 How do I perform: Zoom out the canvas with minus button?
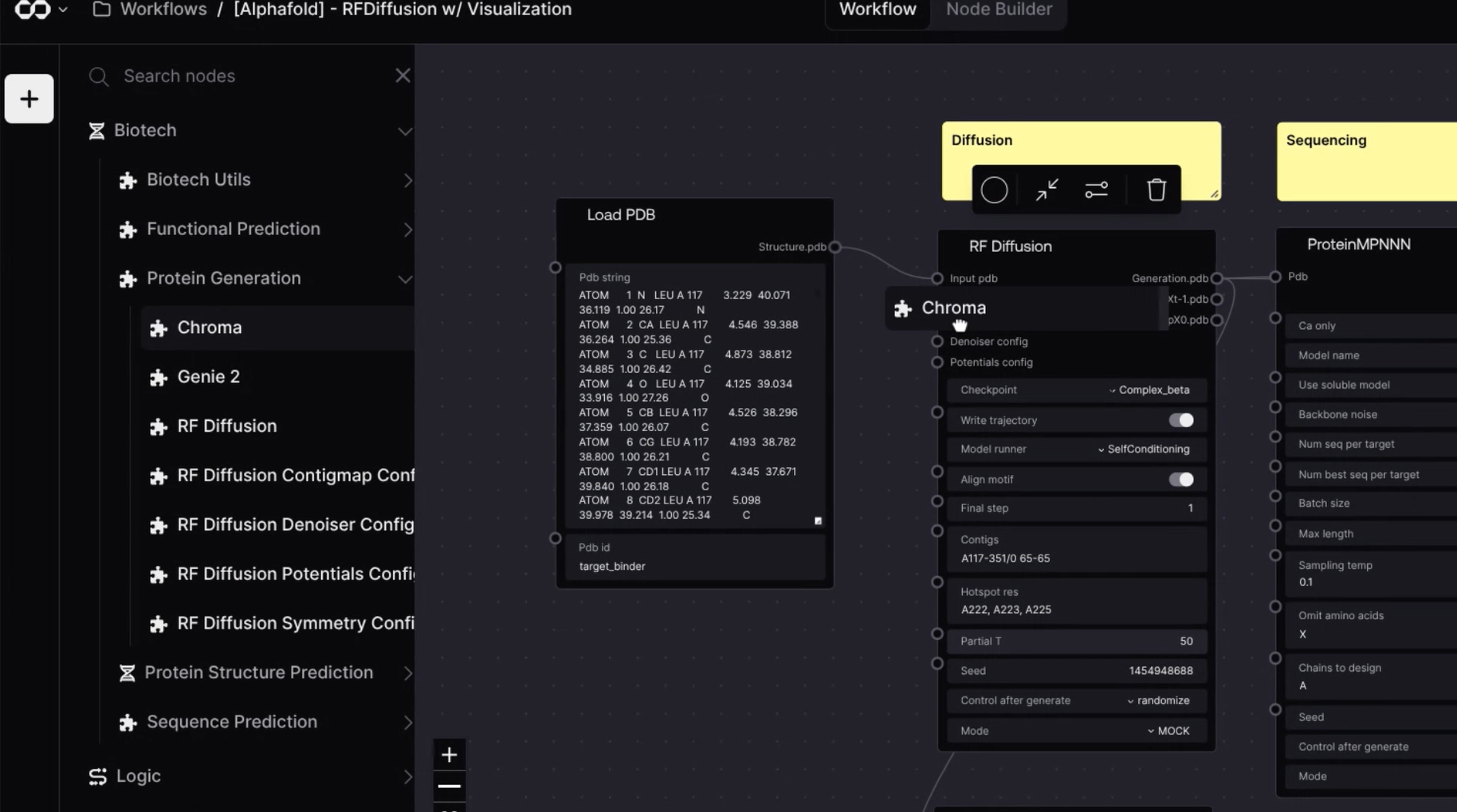(450, 787)
